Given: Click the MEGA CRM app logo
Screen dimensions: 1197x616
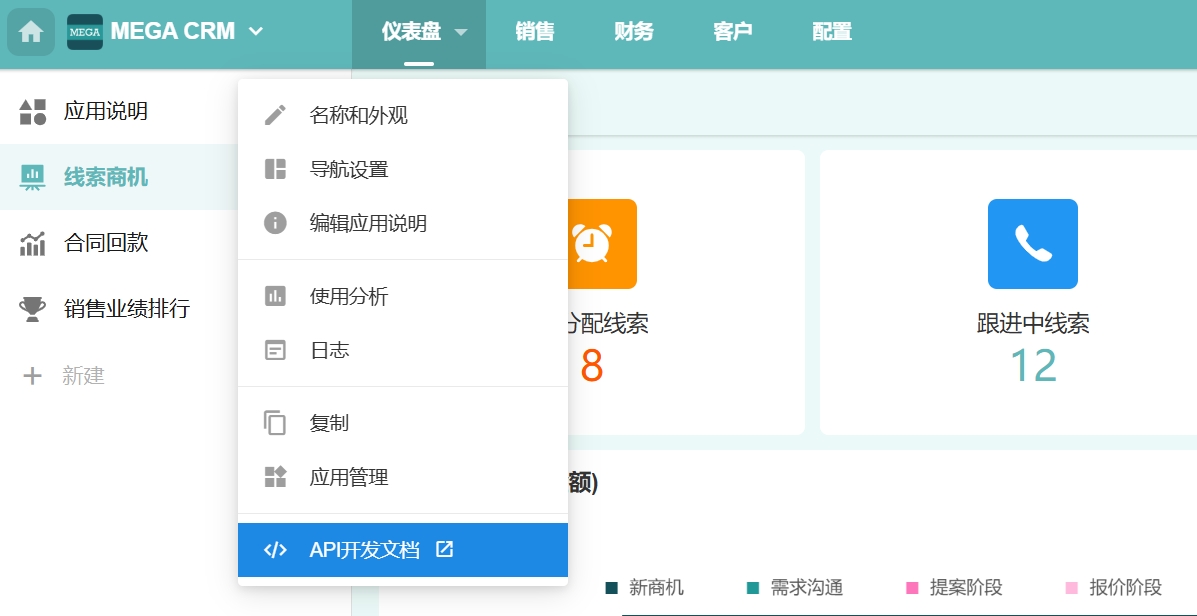Looking at the screenshot, I should click(x=85, y=32).
